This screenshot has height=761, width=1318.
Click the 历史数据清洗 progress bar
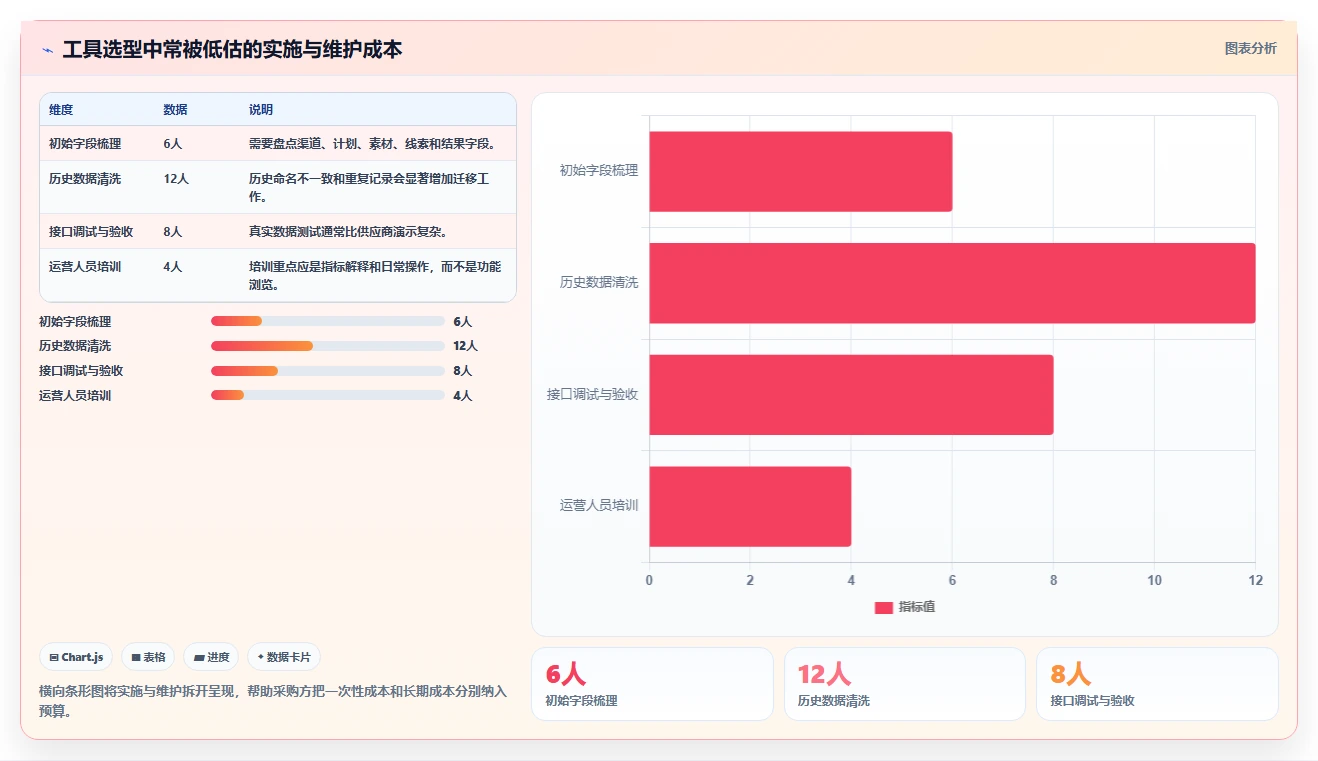tap(328, 346)
